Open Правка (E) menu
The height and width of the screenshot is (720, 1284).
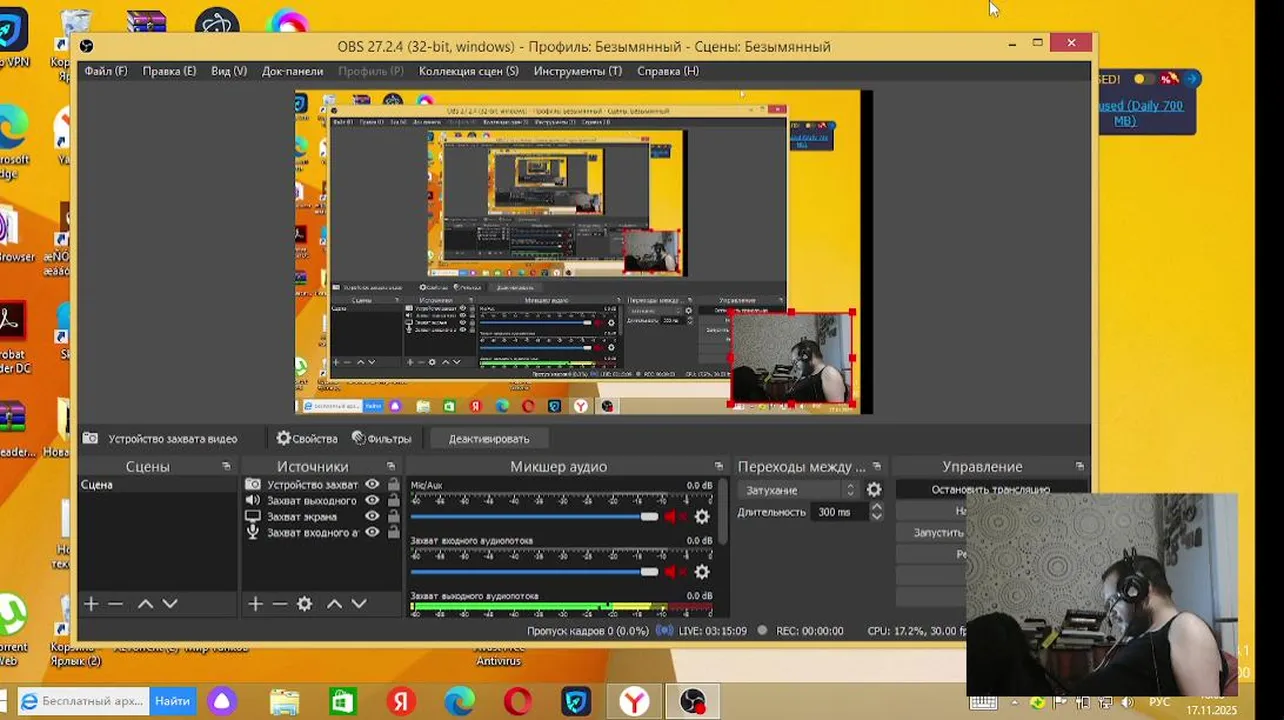click(x=169, y=71)
